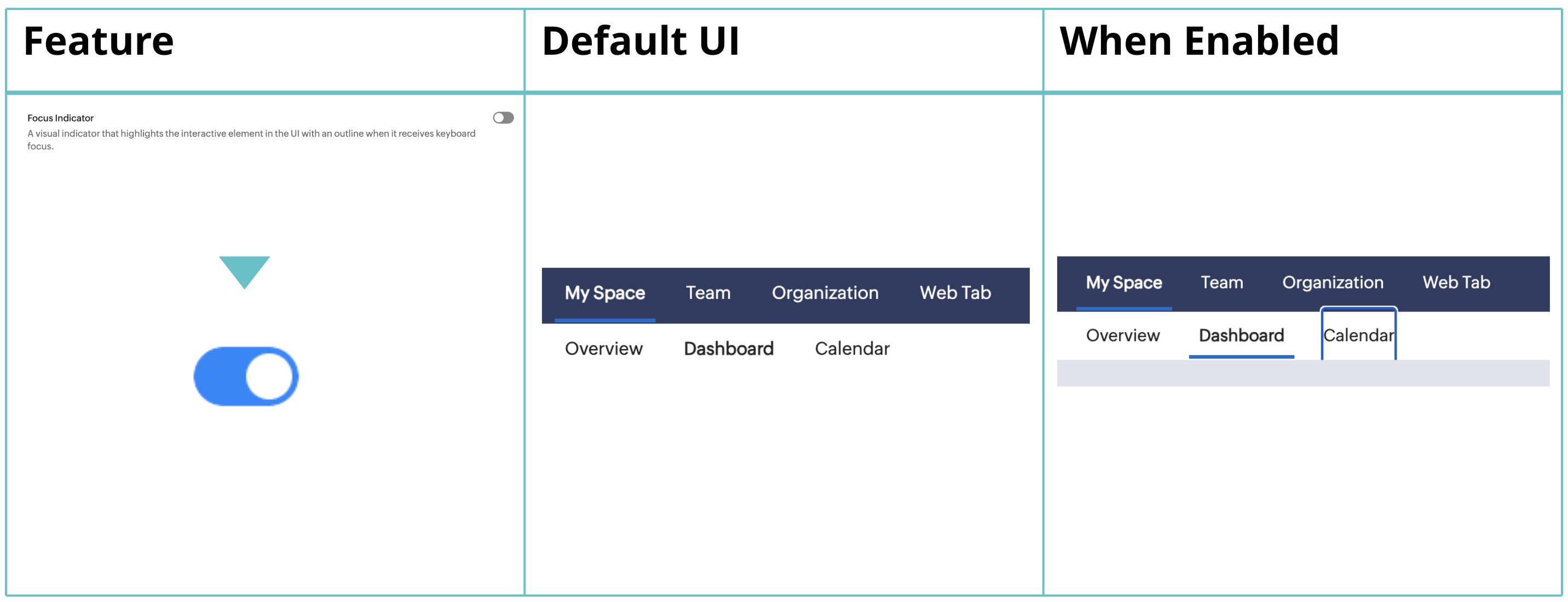
Task: Select My Space tab in When Enabled panel
Action: (x=1123, y=282)
